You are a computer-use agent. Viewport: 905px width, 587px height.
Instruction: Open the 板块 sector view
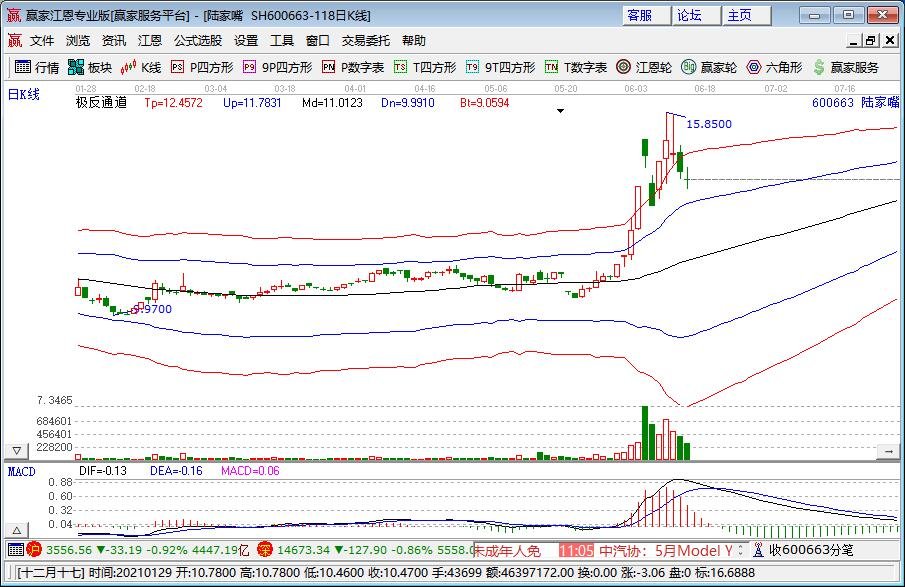89,68
